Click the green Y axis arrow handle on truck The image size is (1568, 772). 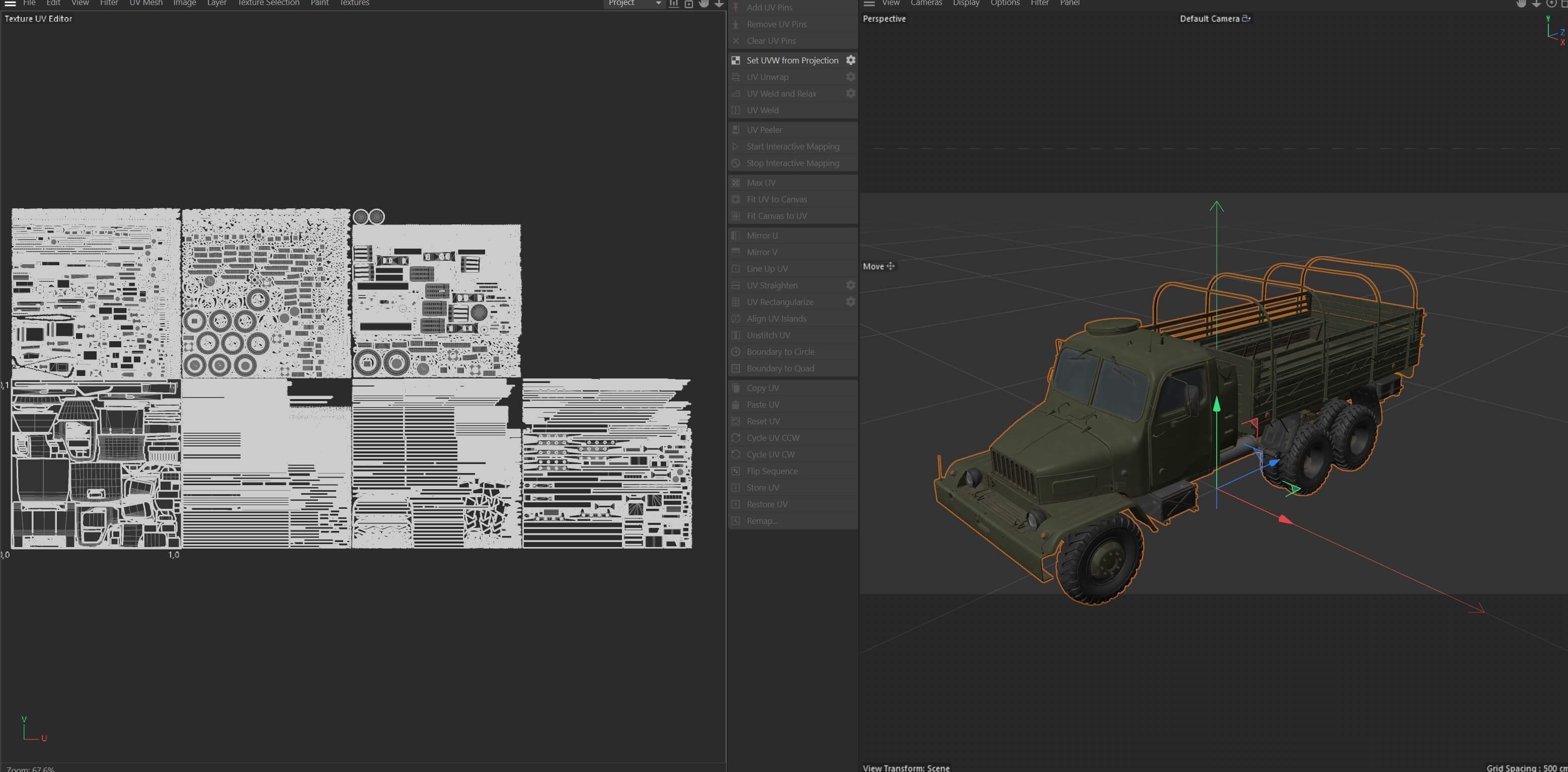1216,404
